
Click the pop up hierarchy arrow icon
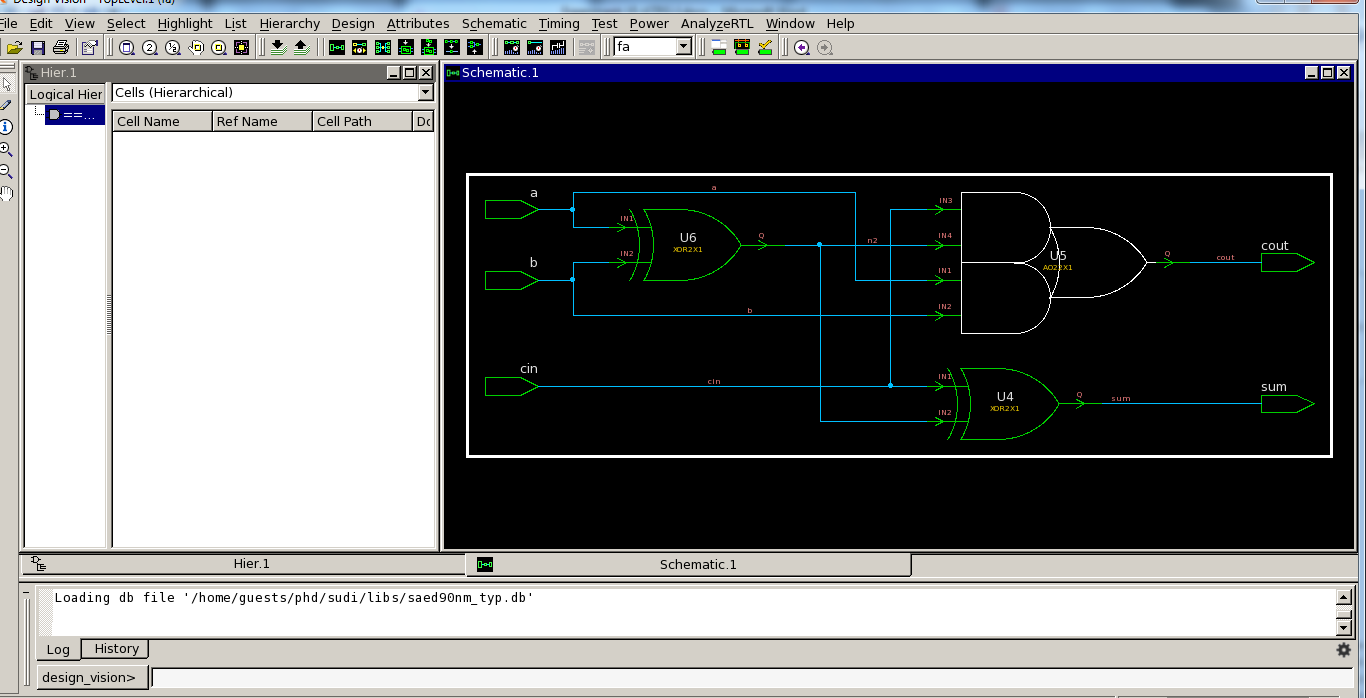(301, 47)
